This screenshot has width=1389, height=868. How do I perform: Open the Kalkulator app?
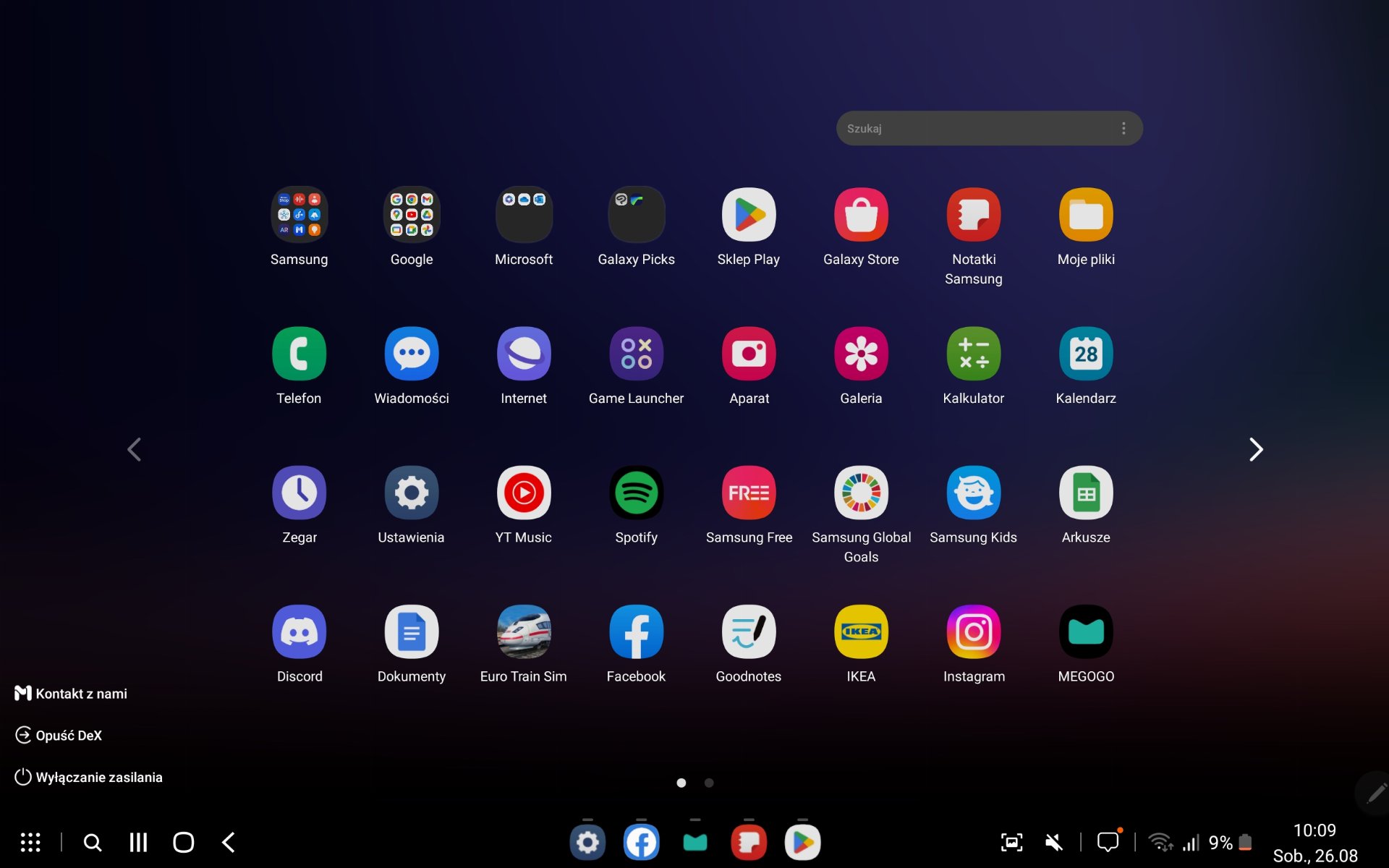coord(974,354)
